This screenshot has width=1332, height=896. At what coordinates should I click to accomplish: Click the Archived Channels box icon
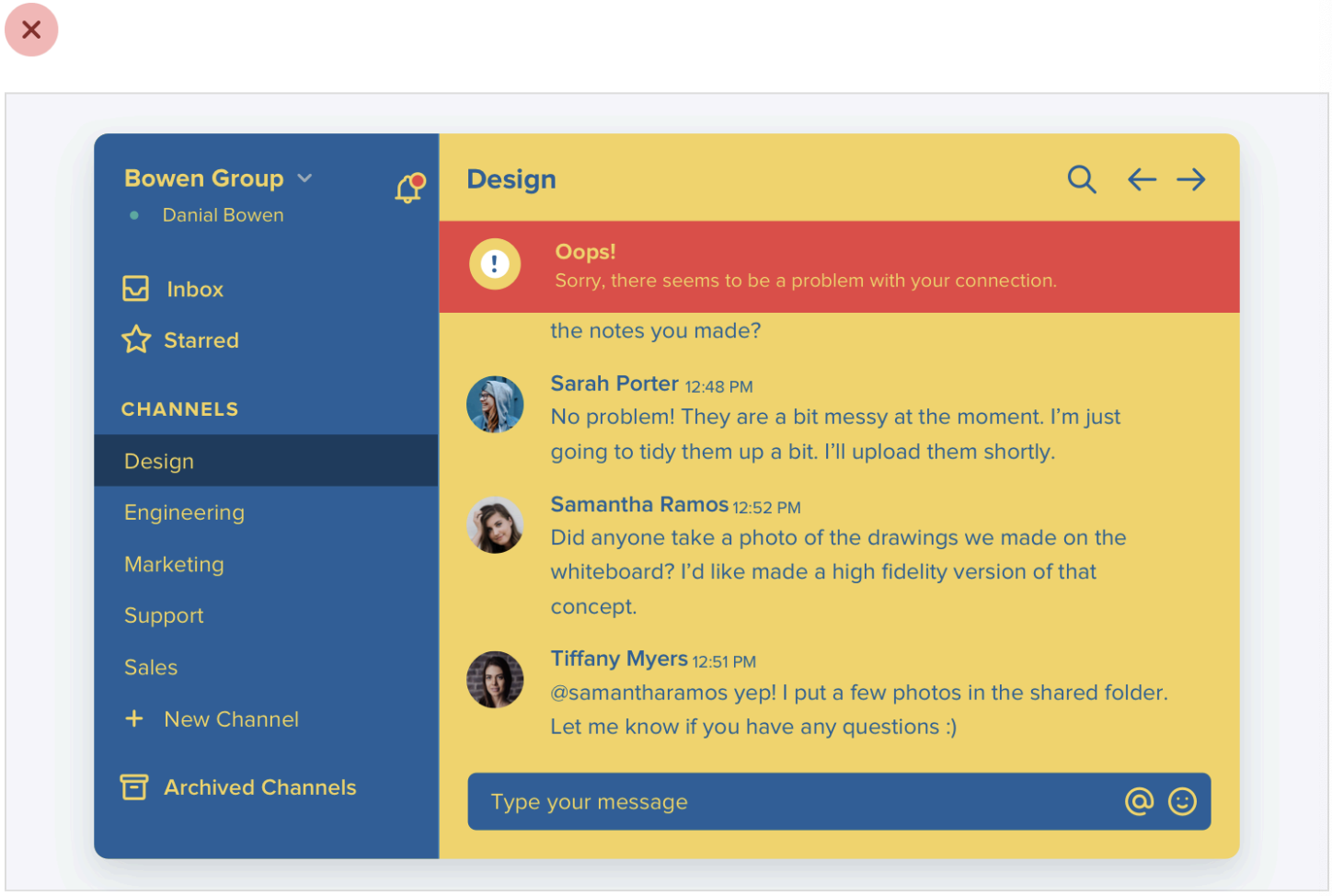pos(134,787)
